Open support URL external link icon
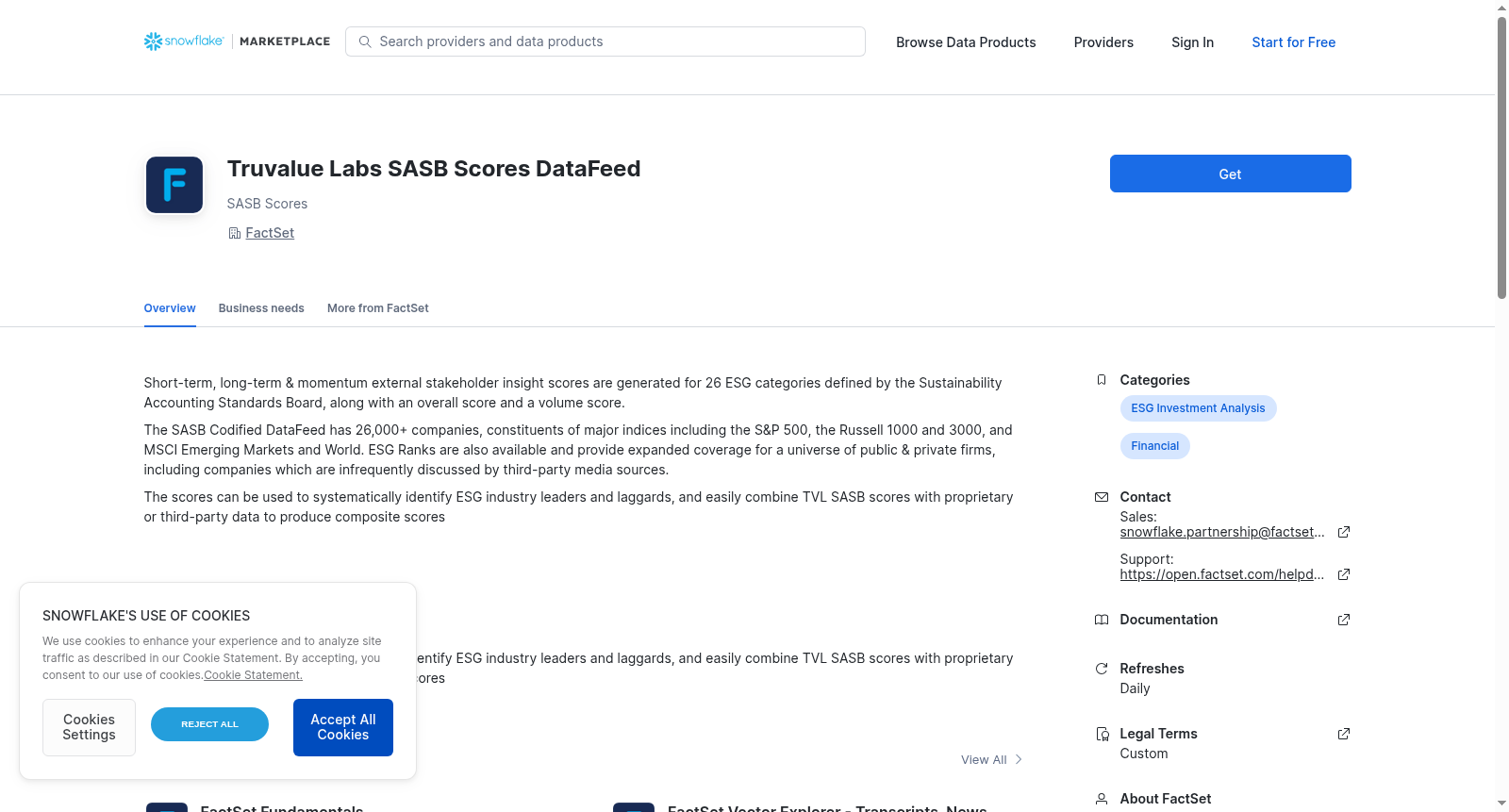Image resolution: width=1509 pixels, height=812 pixels. (1344, 574)
